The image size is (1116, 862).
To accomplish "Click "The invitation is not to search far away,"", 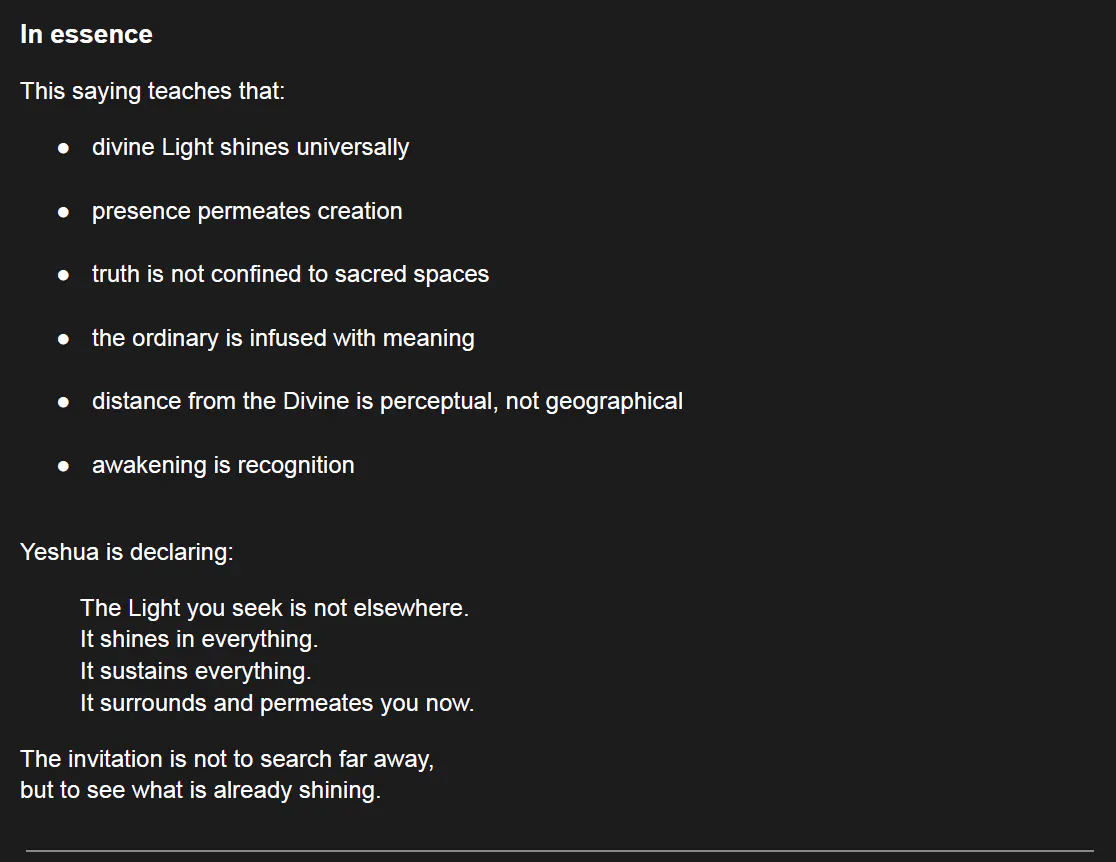I will coord(227,759).
